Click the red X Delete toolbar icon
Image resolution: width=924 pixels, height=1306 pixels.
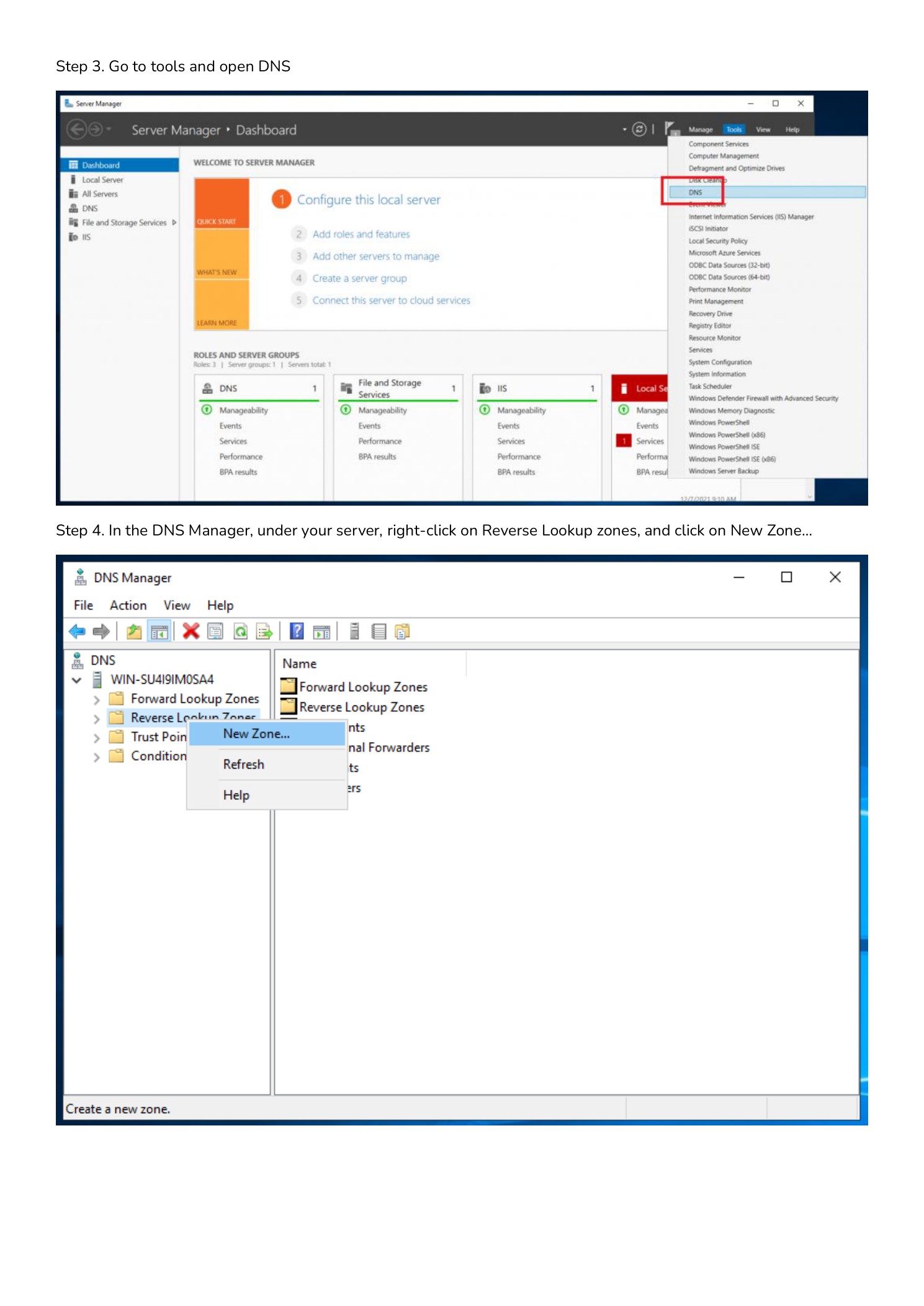click(191, 631)
